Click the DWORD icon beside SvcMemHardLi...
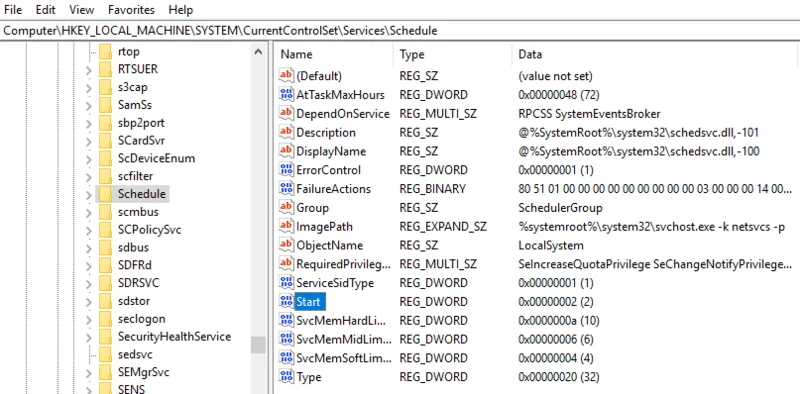 (x=287, y=321)
